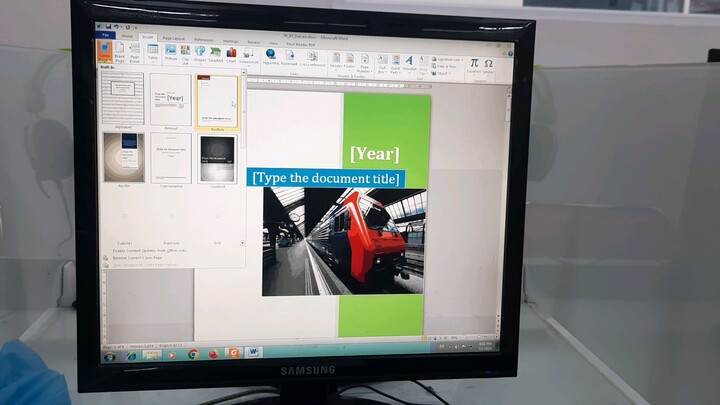Open the File tab
Image resolution: width=720 pixels, height=405 pixels.
pyautogui.click(x=106, y=35)
